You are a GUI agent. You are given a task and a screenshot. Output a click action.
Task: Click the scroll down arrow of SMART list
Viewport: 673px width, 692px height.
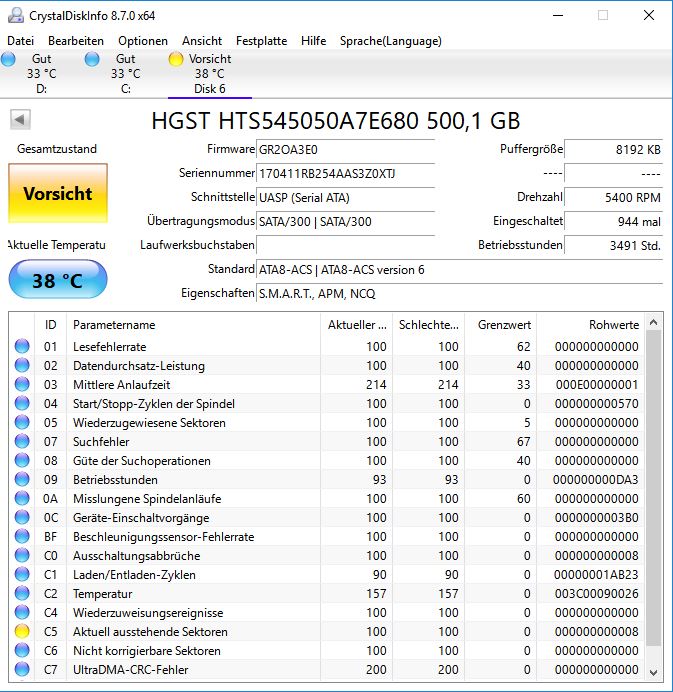click(654, 672)
